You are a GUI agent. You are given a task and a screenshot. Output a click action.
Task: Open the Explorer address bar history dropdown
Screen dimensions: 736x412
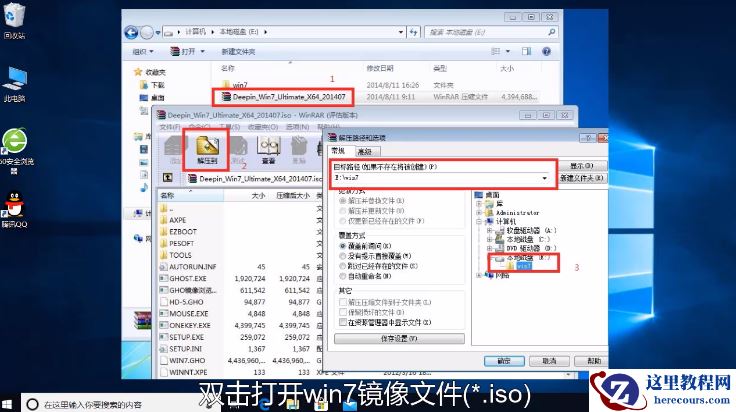tap(400, 32)
